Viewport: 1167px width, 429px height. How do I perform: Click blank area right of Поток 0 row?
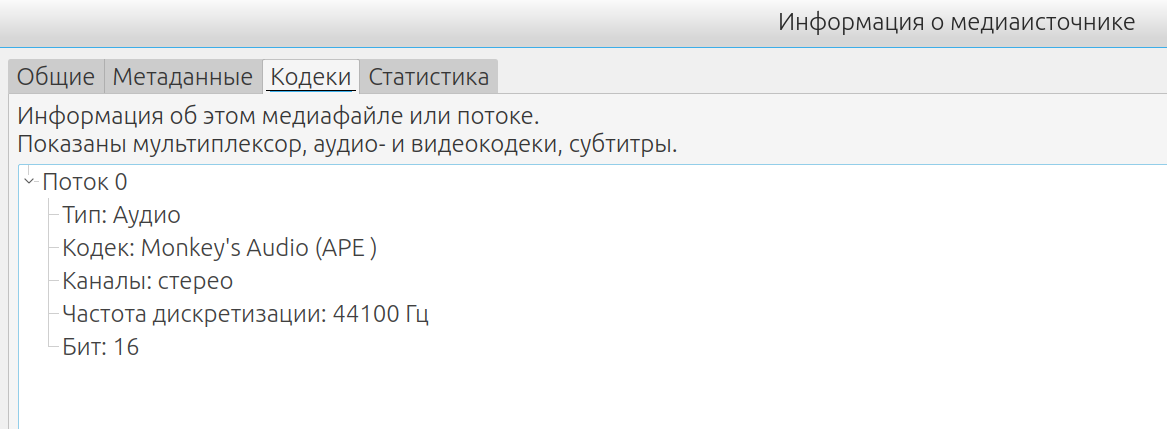point(600,182)
